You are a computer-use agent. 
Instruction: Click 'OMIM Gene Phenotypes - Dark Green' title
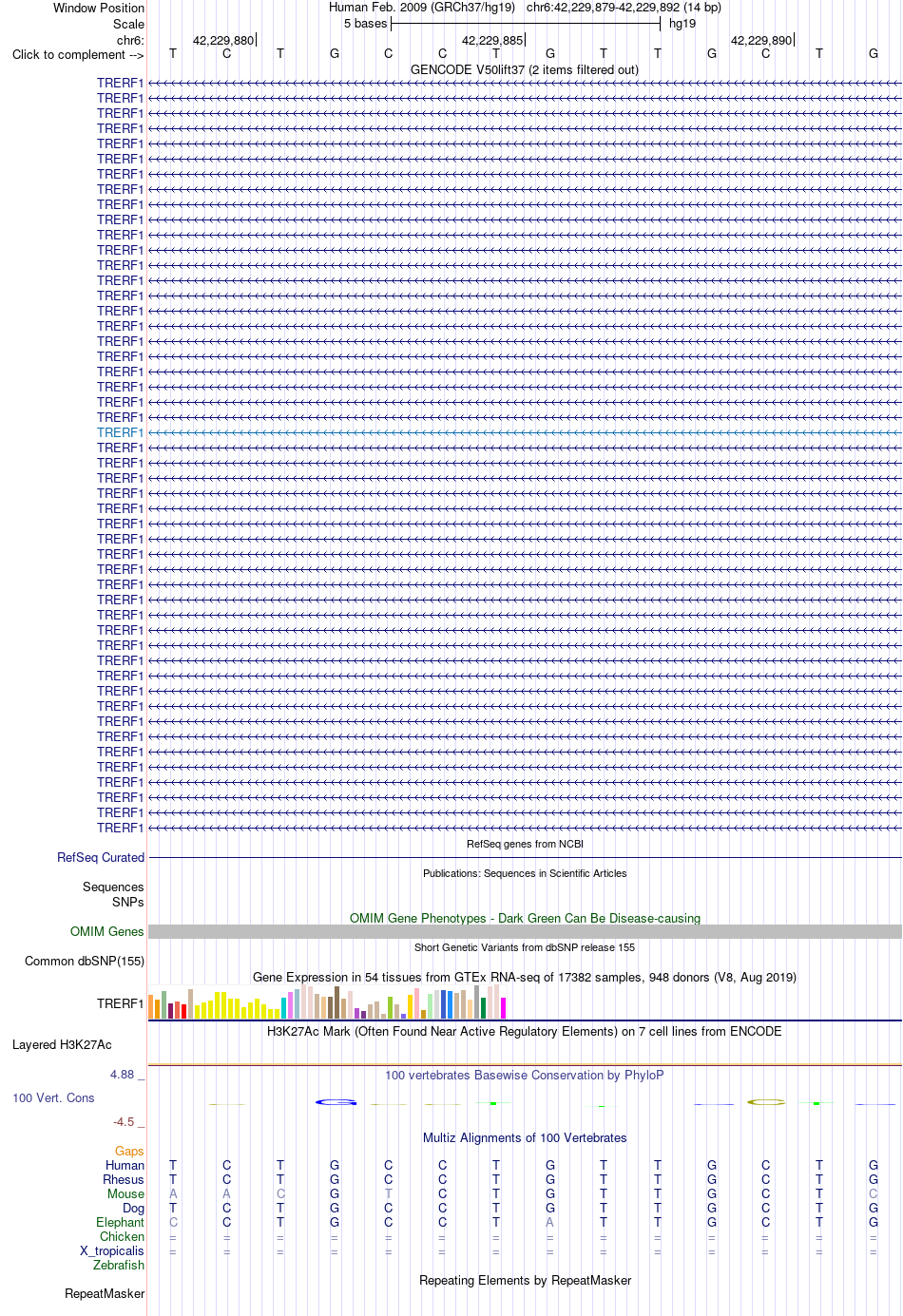pos(525,918)
